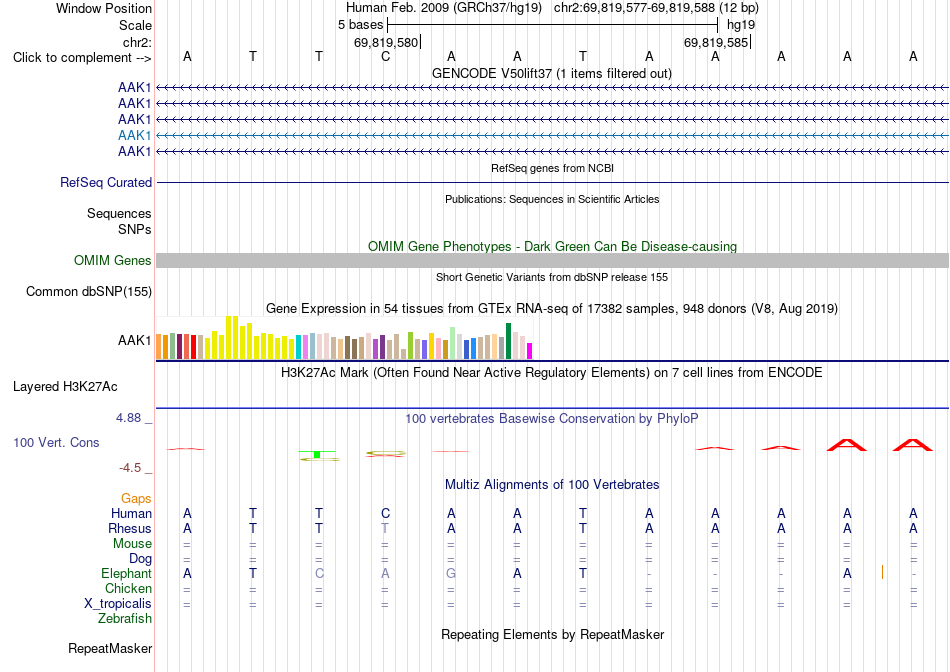
Task: Click the hg19 label beside the scale bar
Action: tap(741, 25)
